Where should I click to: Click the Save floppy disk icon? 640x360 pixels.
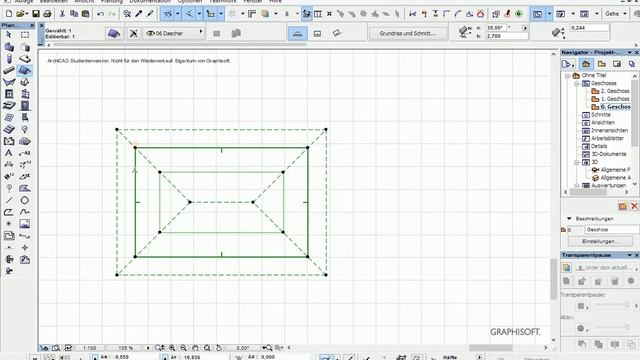[36, 14]
